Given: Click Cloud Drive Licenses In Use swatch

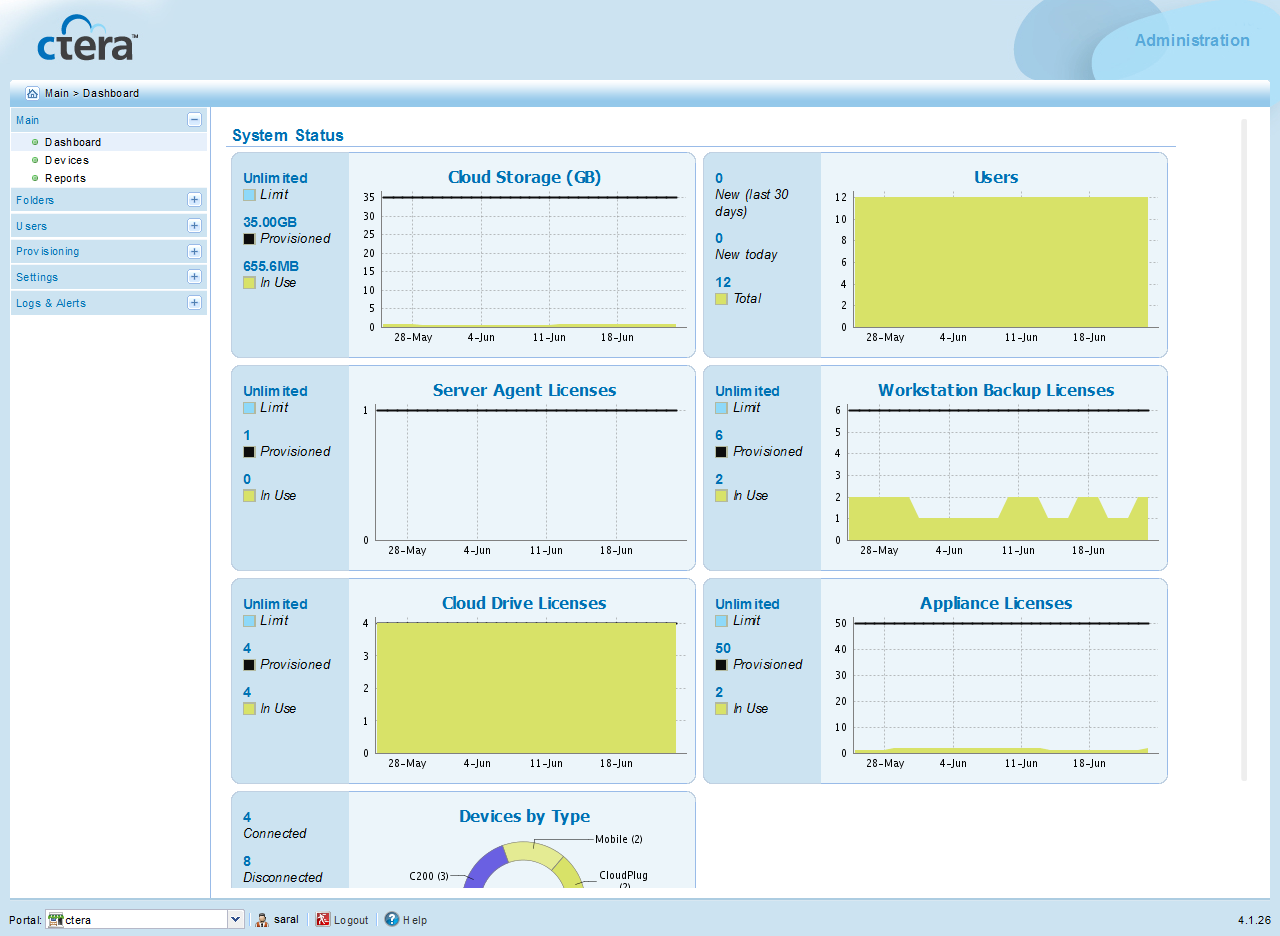Looking at the screenshot, I should (249, 709).
